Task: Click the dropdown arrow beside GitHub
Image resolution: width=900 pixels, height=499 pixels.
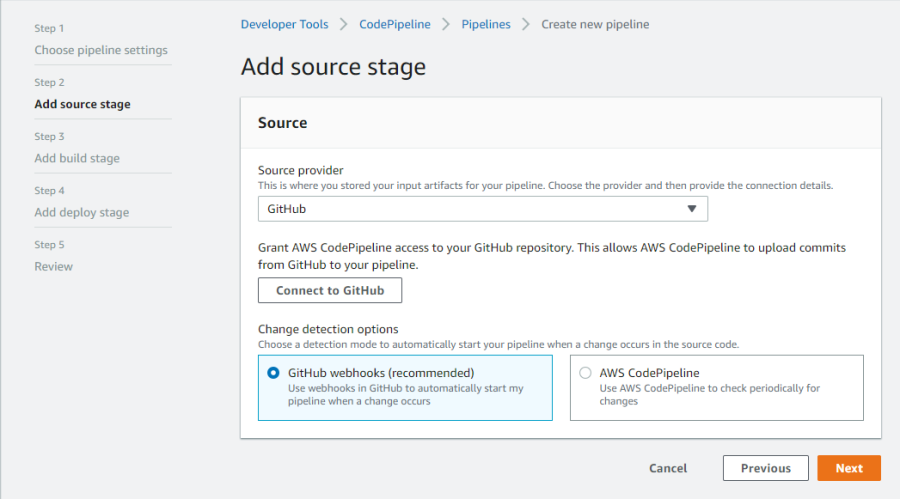Action: [x=692, y=209]
